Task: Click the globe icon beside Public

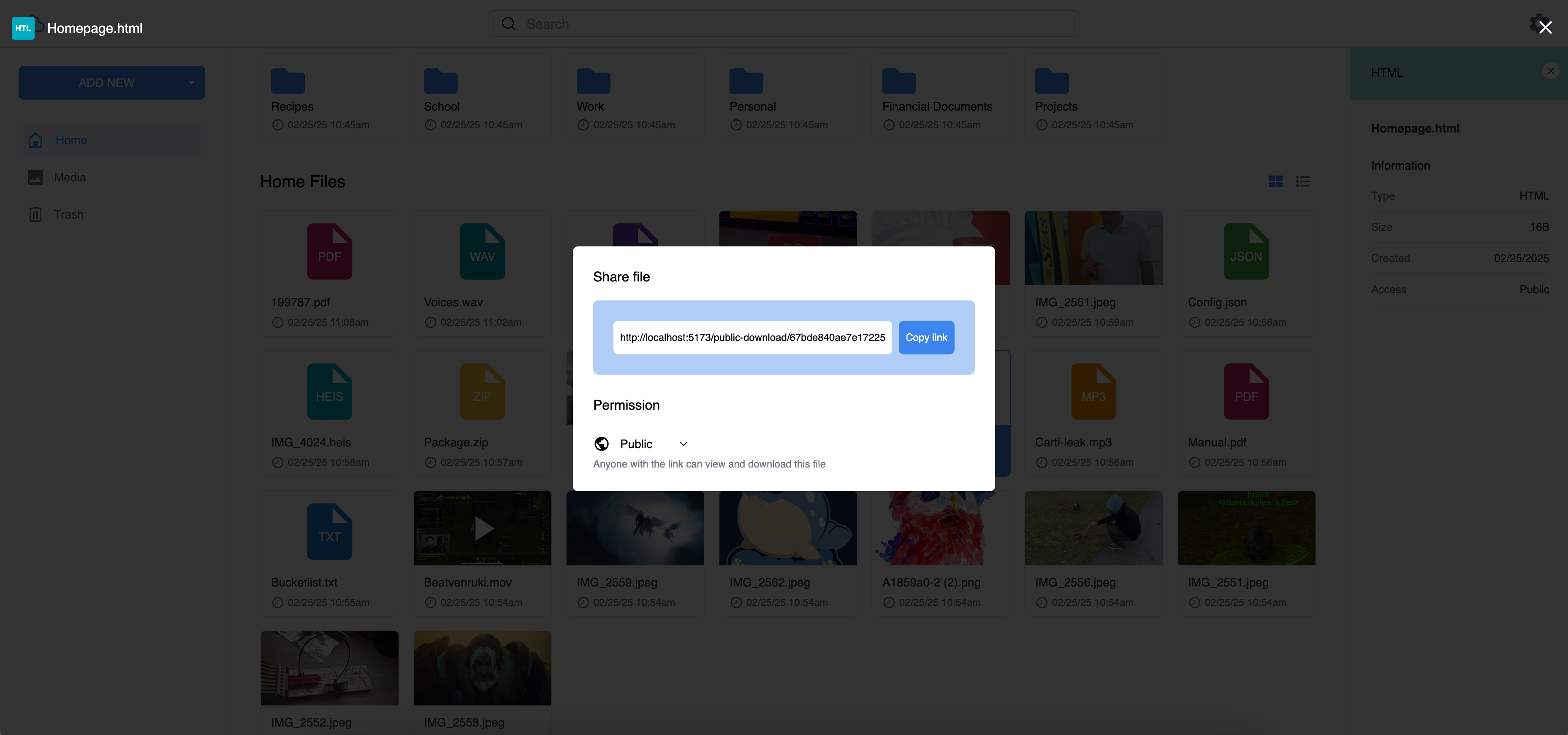Action: tap(601, 443)
